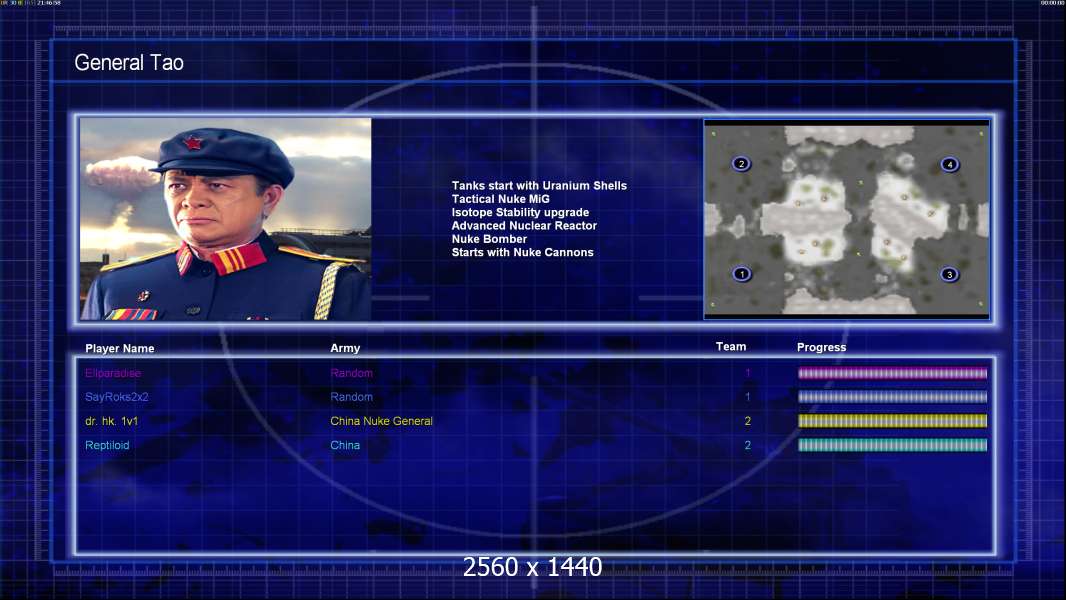Click 'China' army in Reptiloid's row
1066x600 pixels.
pyautogui.click(x=345, y=445)
